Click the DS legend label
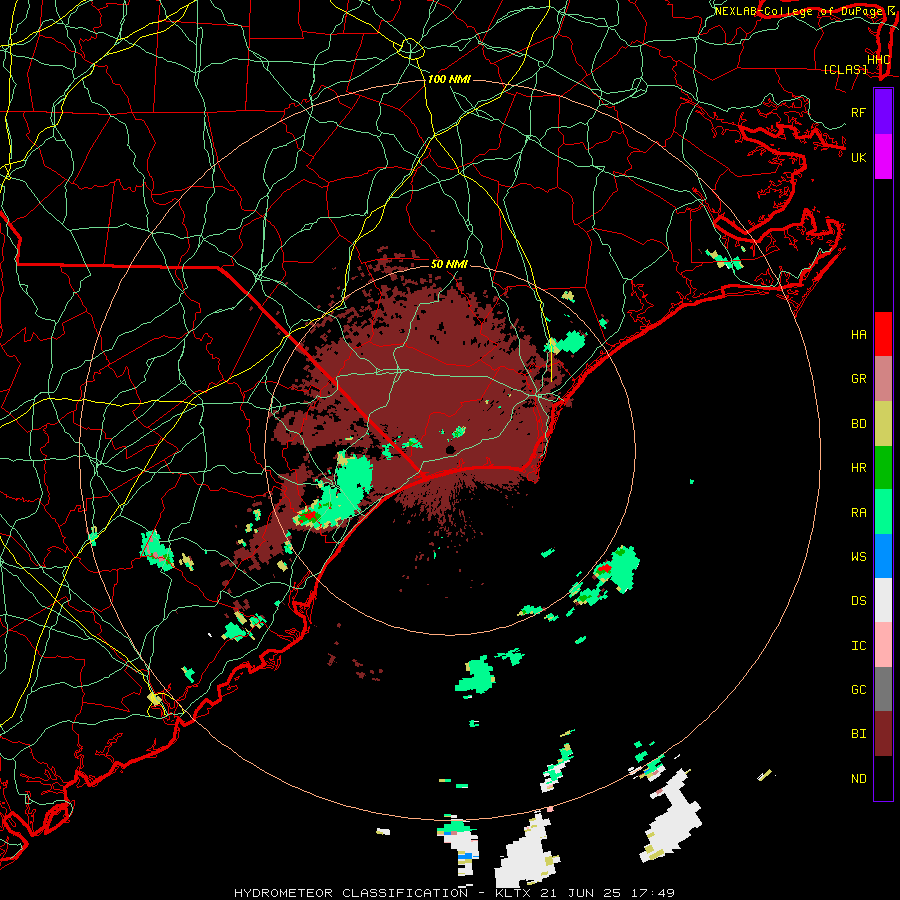Screen dimensions: 900x900 (858, 601)
